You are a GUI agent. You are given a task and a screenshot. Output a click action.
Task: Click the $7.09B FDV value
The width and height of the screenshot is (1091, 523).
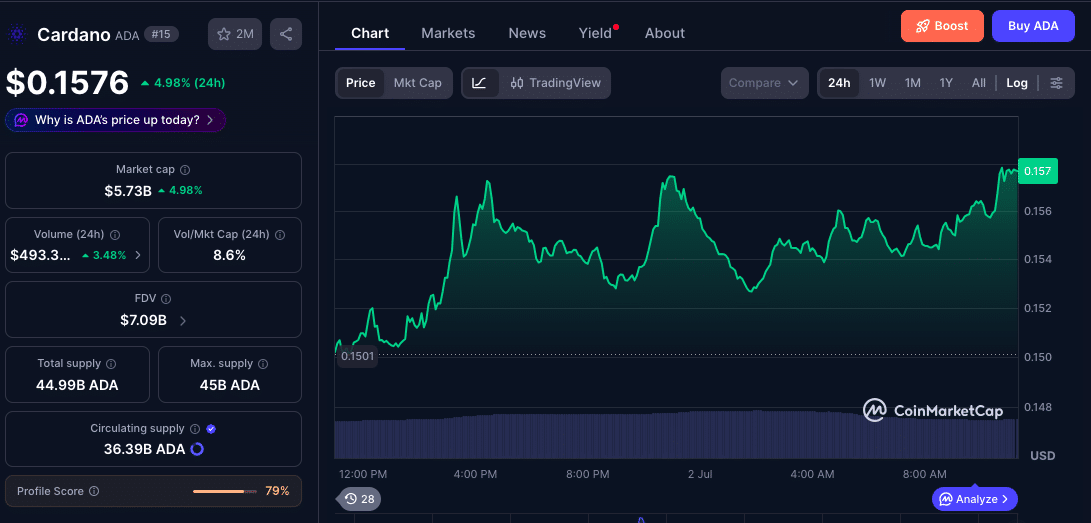[x=143, y=321]
